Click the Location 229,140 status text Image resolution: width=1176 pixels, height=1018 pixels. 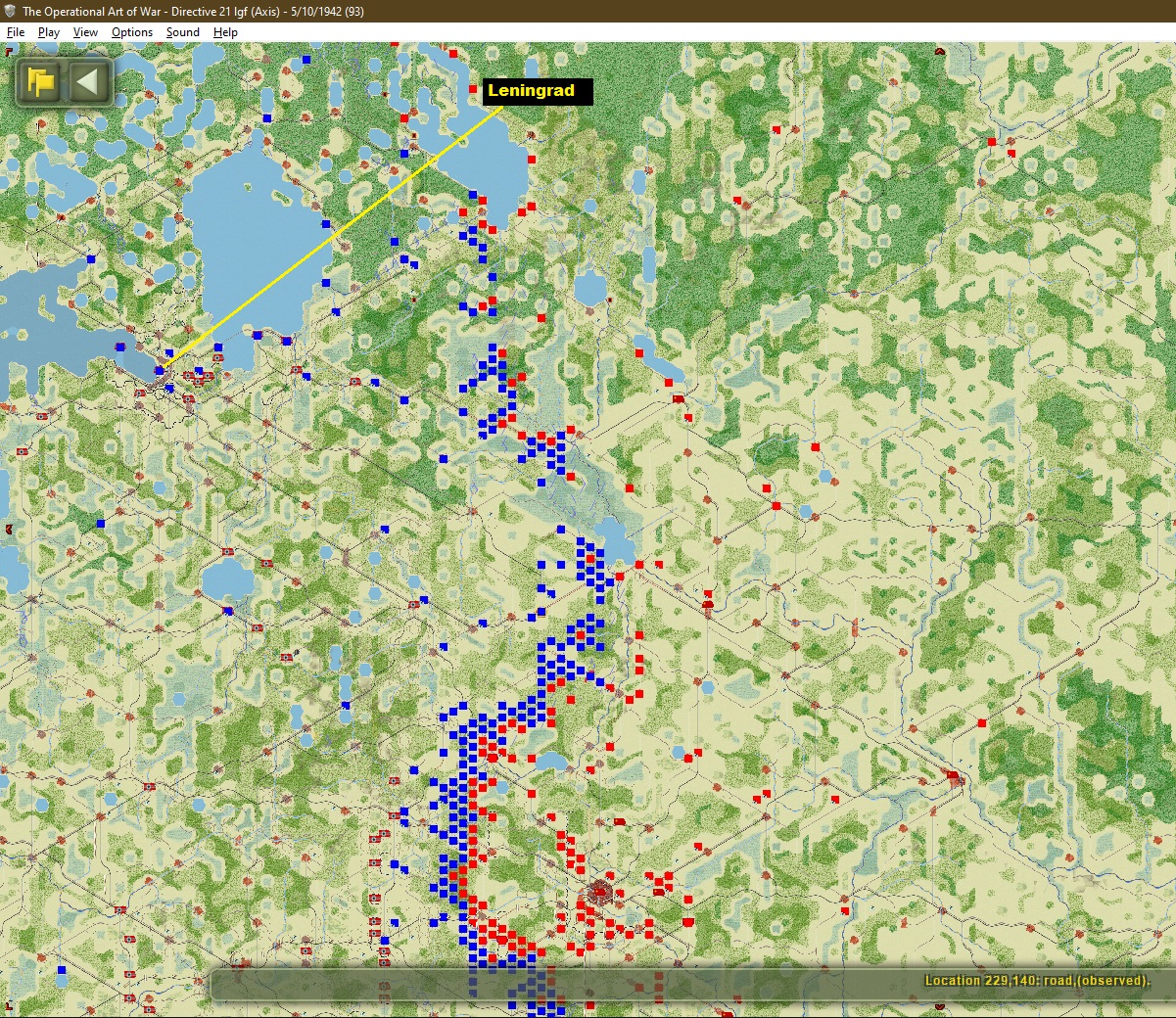tap(1037, 980)
